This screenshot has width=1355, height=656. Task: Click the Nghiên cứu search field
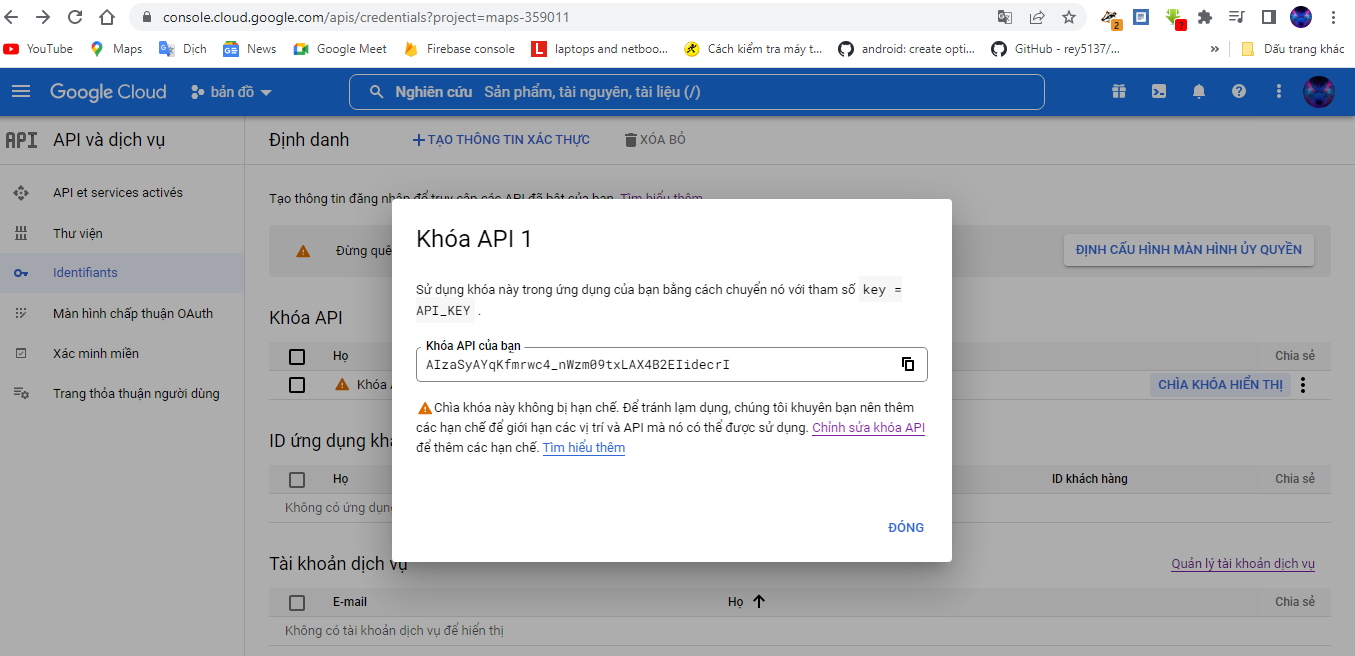(696, 92)
